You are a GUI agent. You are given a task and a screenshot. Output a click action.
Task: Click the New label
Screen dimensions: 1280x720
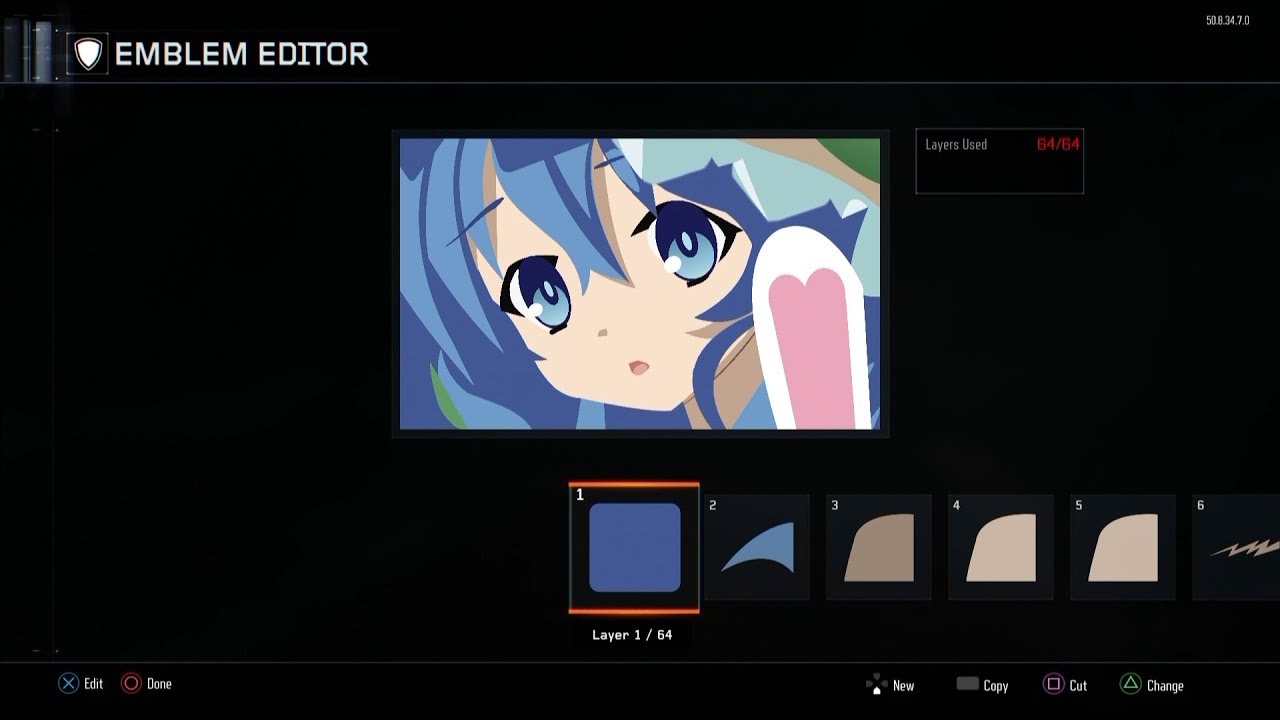coord(903,686)
